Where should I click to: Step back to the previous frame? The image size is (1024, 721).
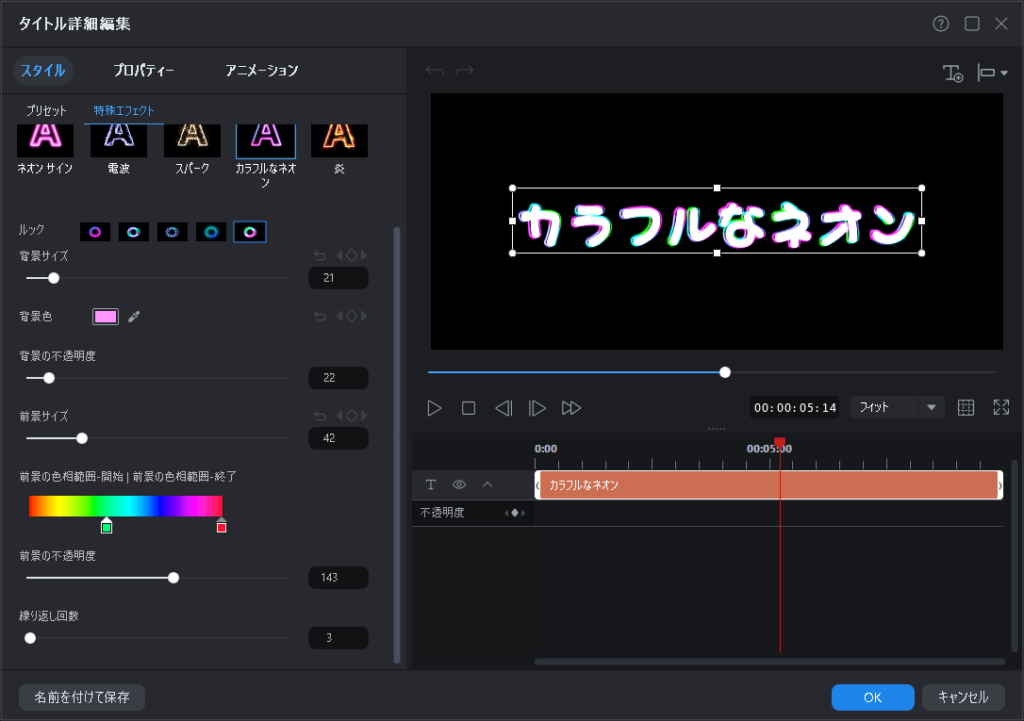[x=503, y=408]
